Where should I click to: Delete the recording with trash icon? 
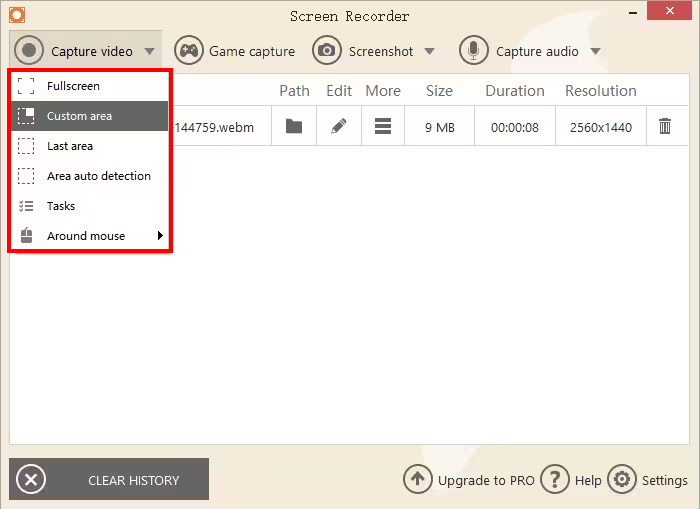pos(665,127)
